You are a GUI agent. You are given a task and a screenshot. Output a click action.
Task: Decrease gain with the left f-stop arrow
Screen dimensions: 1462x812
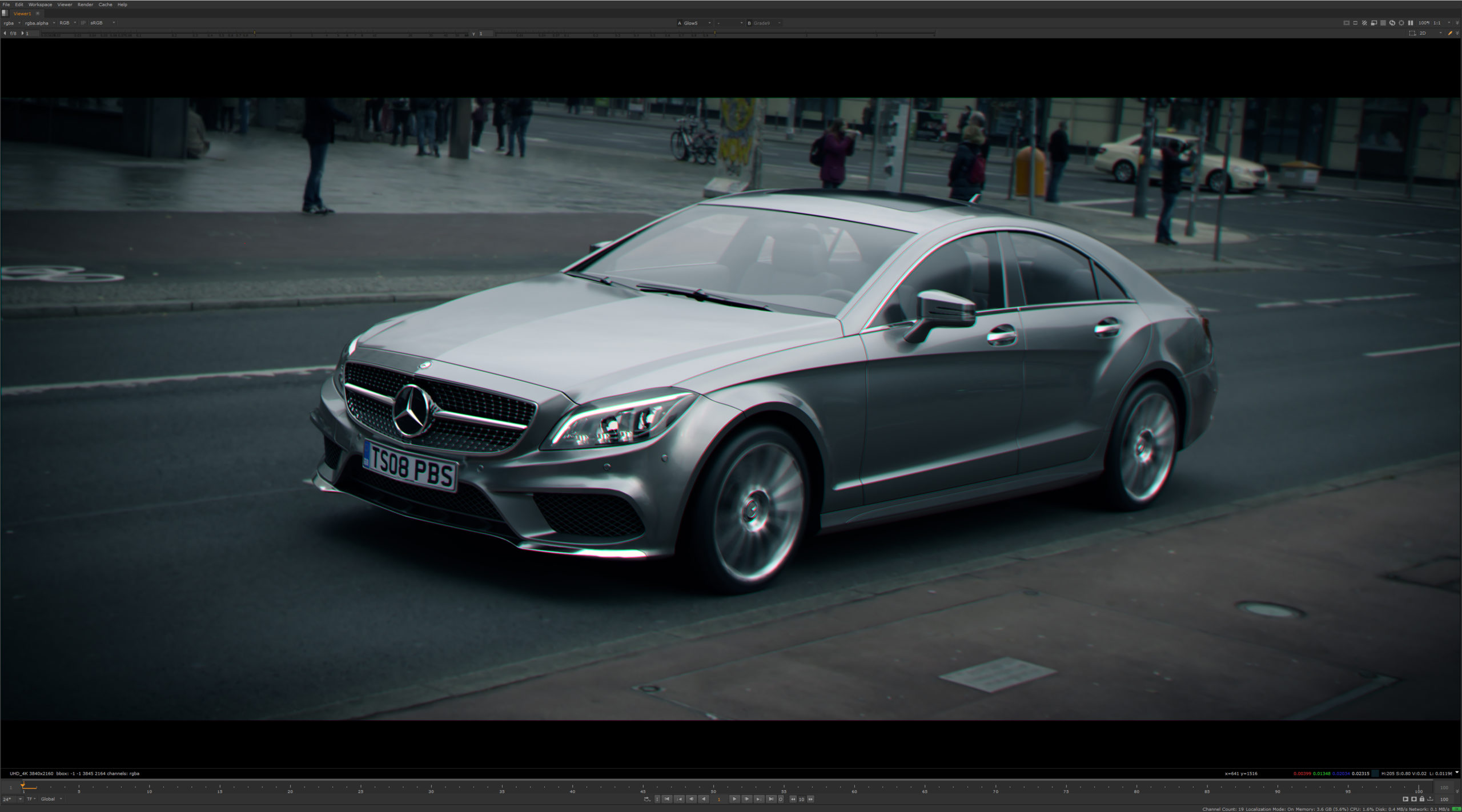coord(5,34)
